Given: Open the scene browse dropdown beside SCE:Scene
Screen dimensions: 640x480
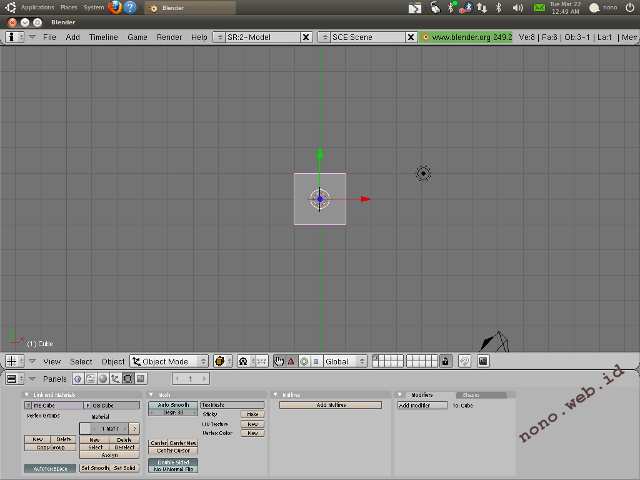Looking at the screenshot, I should pyautogui.click(x=324, y=37).
